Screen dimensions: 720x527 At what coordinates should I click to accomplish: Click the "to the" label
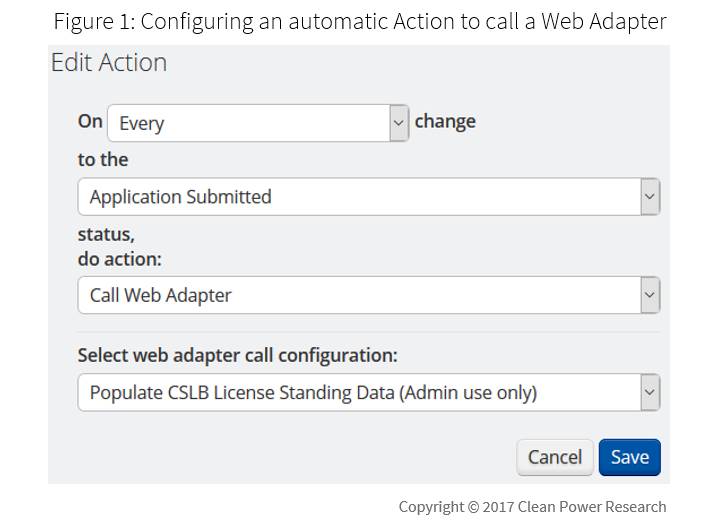(103, 159)
